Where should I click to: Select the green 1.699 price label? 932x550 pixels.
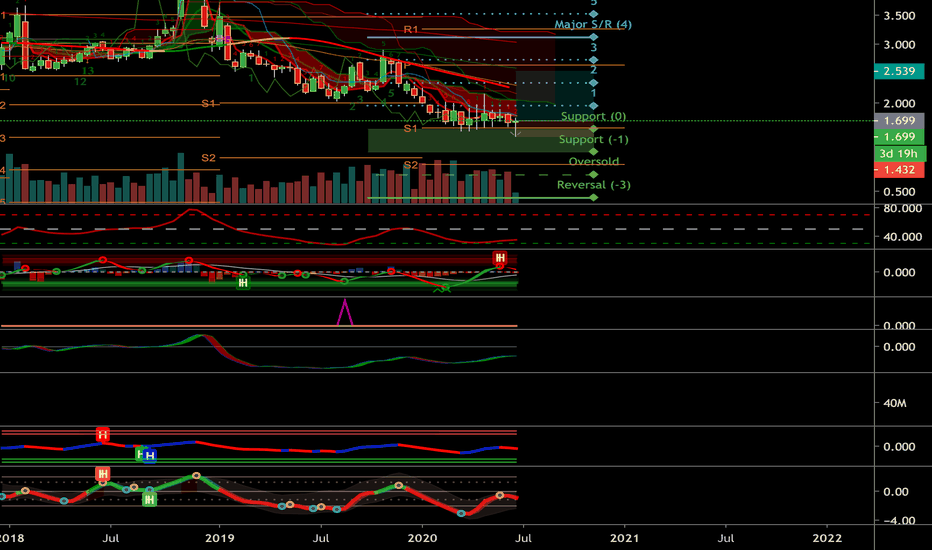899,137
